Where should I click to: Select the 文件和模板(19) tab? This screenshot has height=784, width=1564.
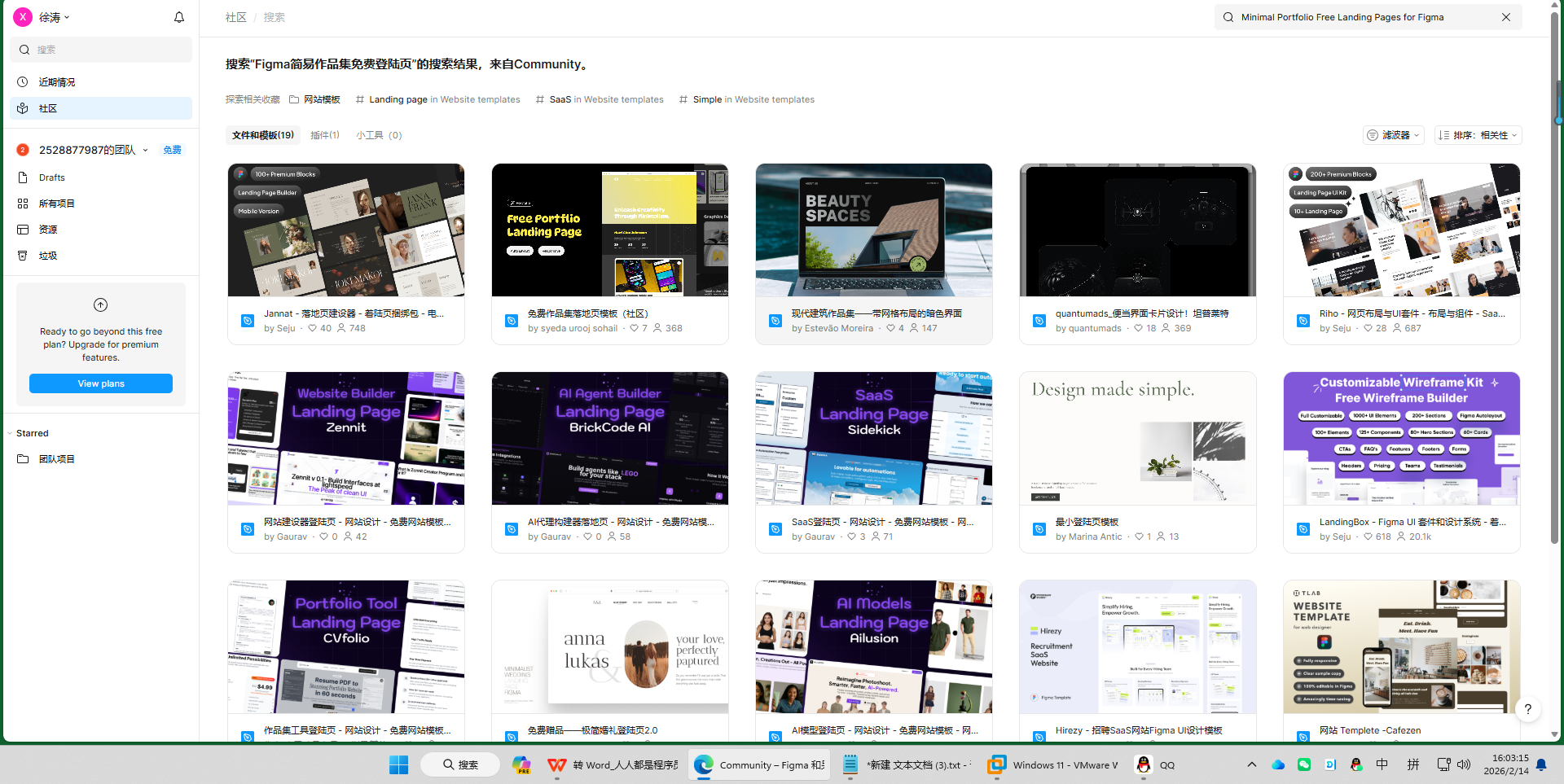[263, 135]
